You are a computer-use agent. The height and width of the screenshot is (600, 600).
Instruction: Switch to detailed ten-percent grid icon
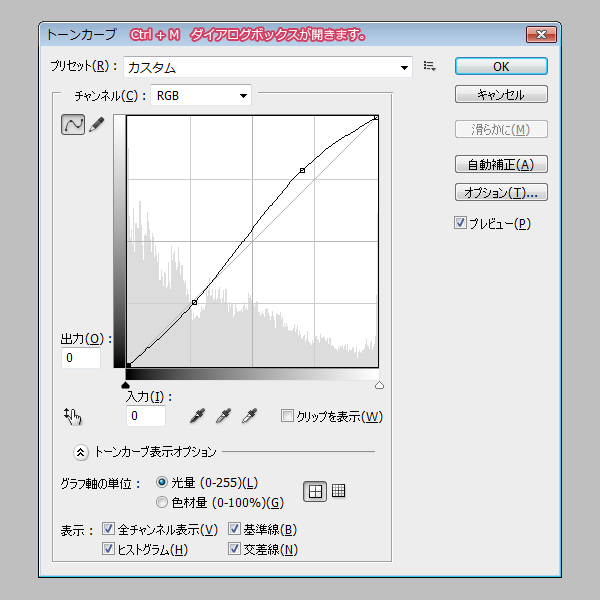click(x=339, y=491)
